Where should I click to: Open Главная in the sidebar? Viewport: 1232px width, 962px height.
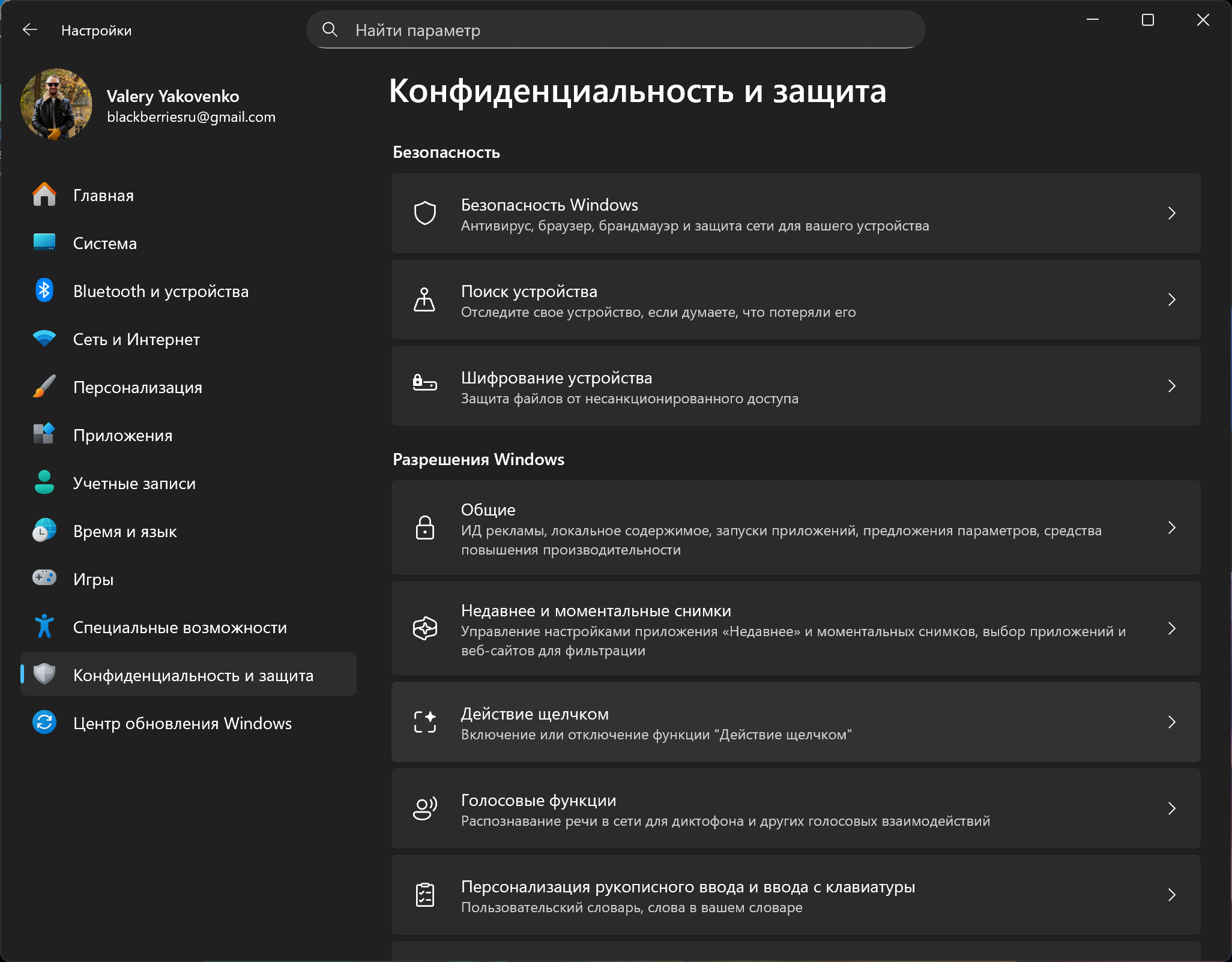click(189, 195)
